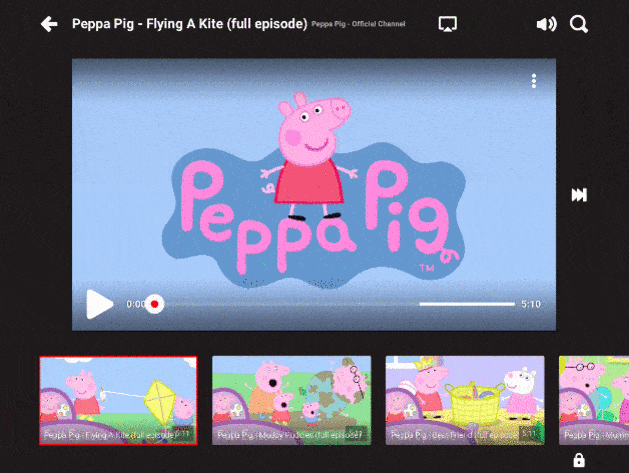Select the Flying A Kite thumbnail
629x473 pixels.
tap(118, 400)
